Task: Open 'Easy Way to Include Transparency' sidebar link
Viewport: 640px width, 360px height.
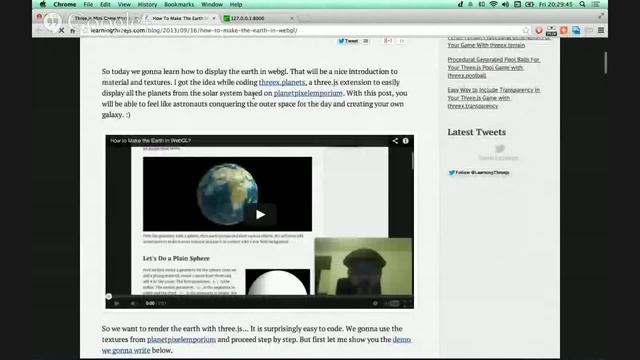Action: coord(493,98)
